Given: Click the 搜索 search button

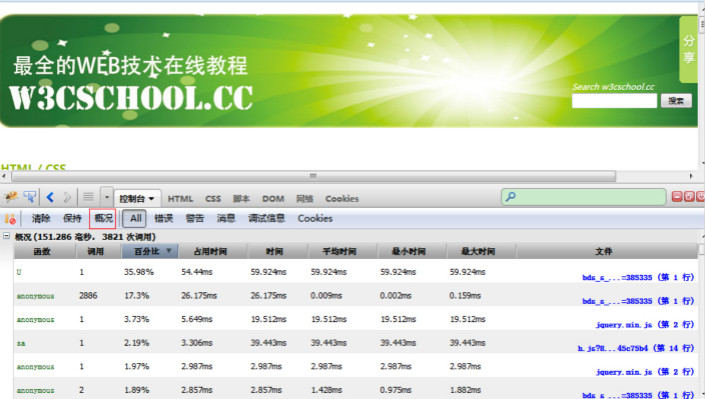Looking at the screenshot, I should [x=676, y=101].
